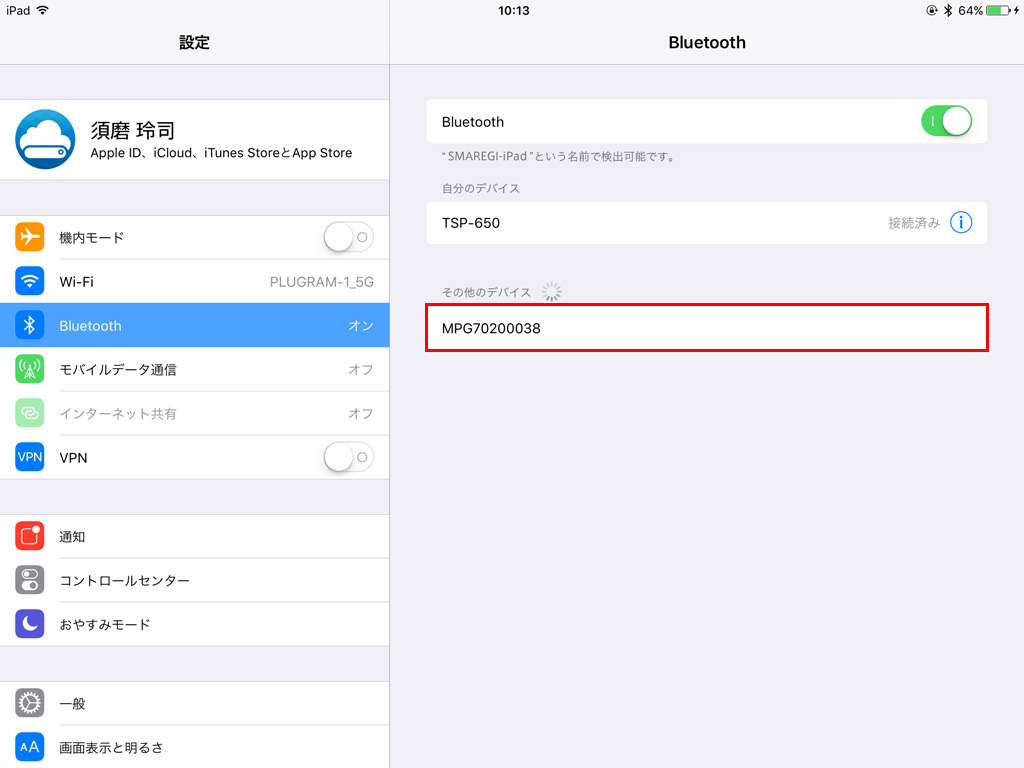Tap the General gear icon
The image size is (1024, 768).
click(x=29, y=703)
